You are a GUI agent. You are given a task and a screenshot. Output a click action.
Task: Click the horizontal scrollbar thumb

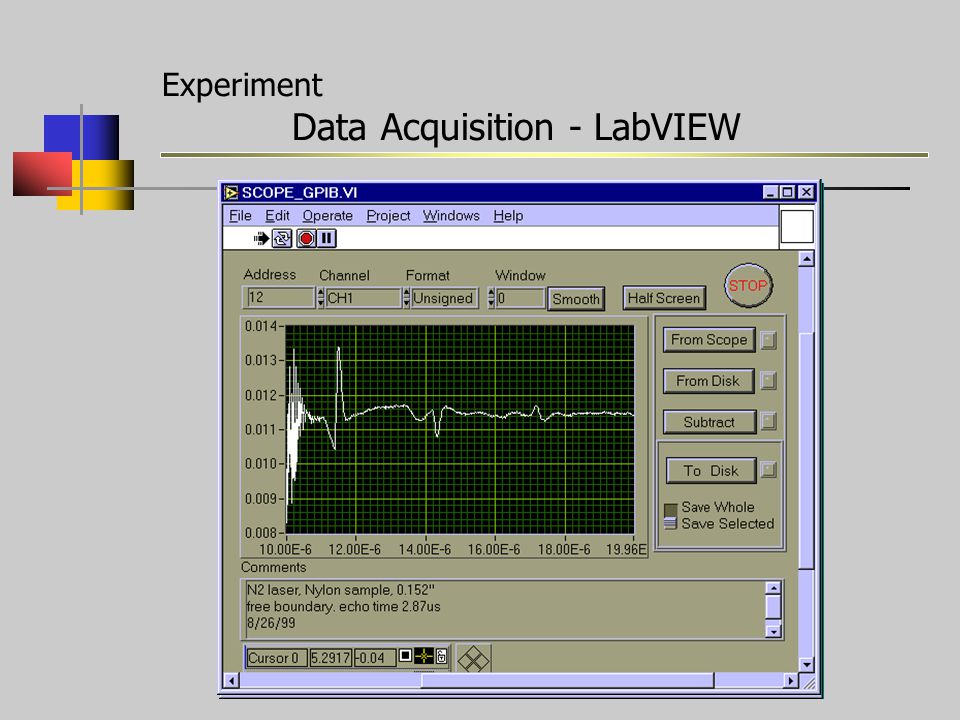coord(568,680)
